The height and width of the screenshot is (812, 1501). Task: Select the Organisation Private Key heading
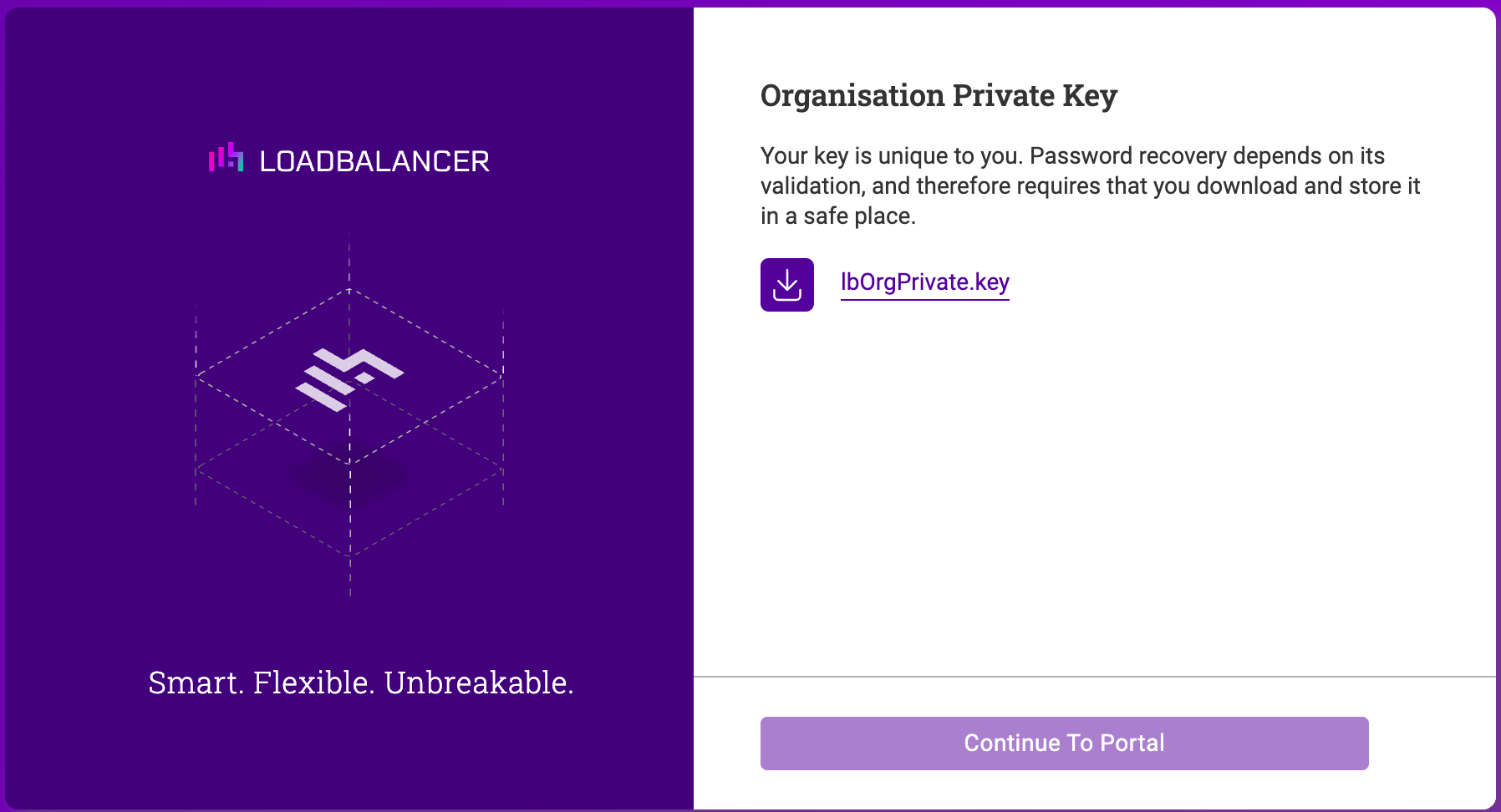(939, 96)
